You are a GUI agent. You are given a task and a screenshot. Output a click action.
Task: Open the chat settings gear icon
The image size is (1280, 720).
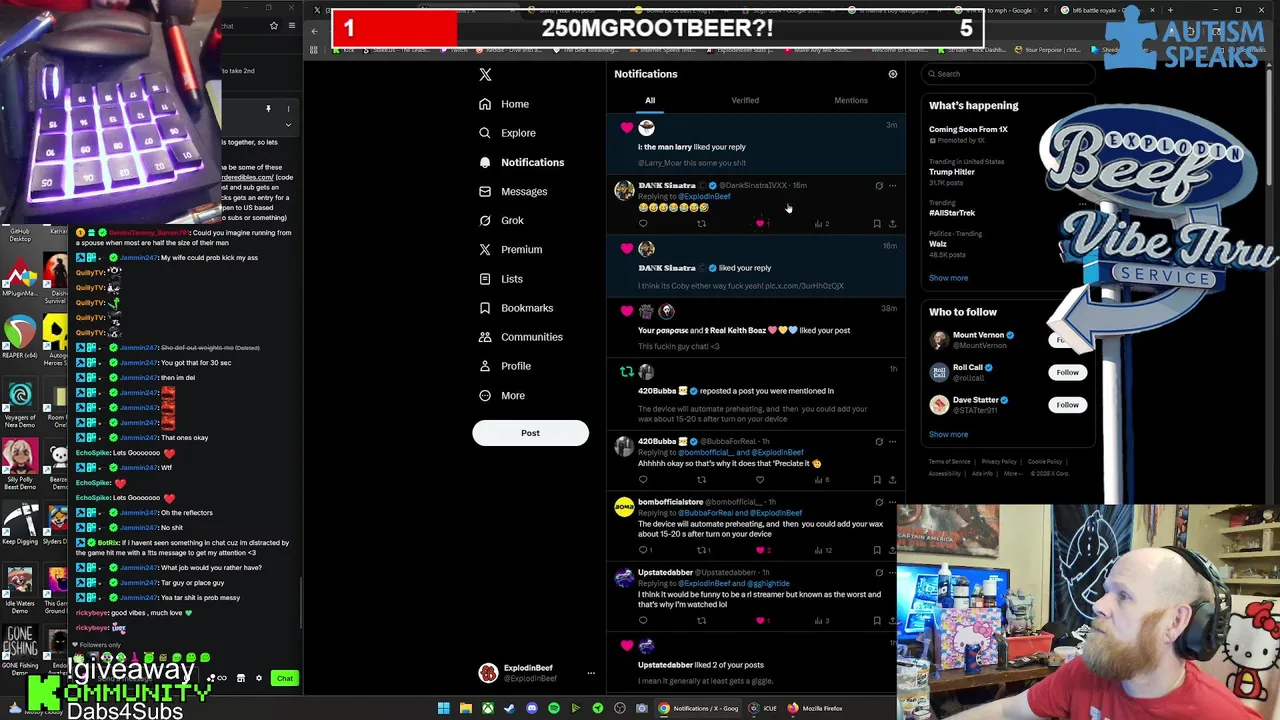pyautogui.click(x=258, y=679)
